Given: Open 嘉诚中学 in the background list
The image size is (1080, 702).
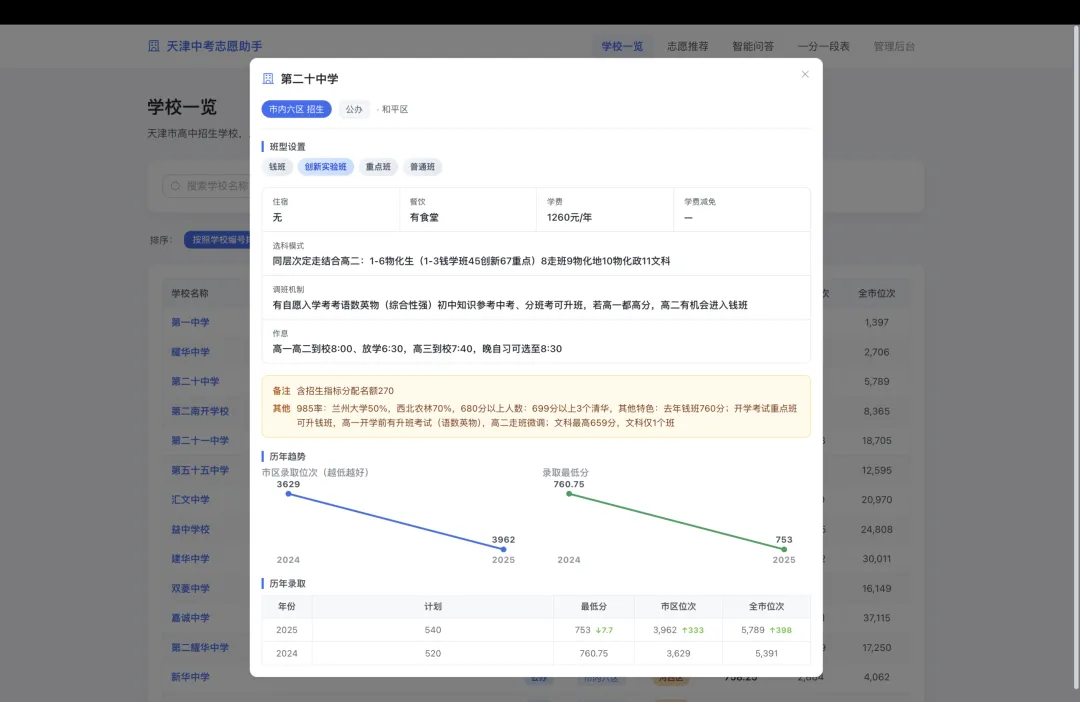Looking at the screenshot, I should pyautogui.click(x=190, y=618).
